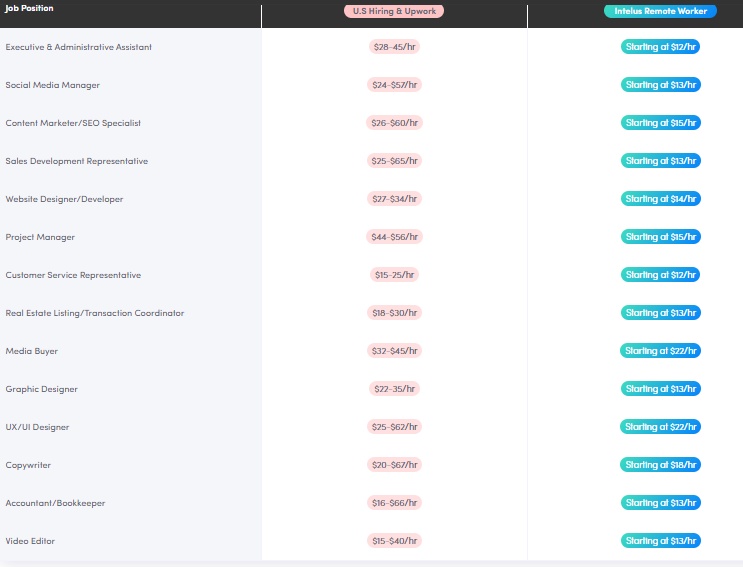Screen dimensions: 743x567
Task: Select Sales Development Representative row label
Action: pyautogui.click(x=77, y=161)
